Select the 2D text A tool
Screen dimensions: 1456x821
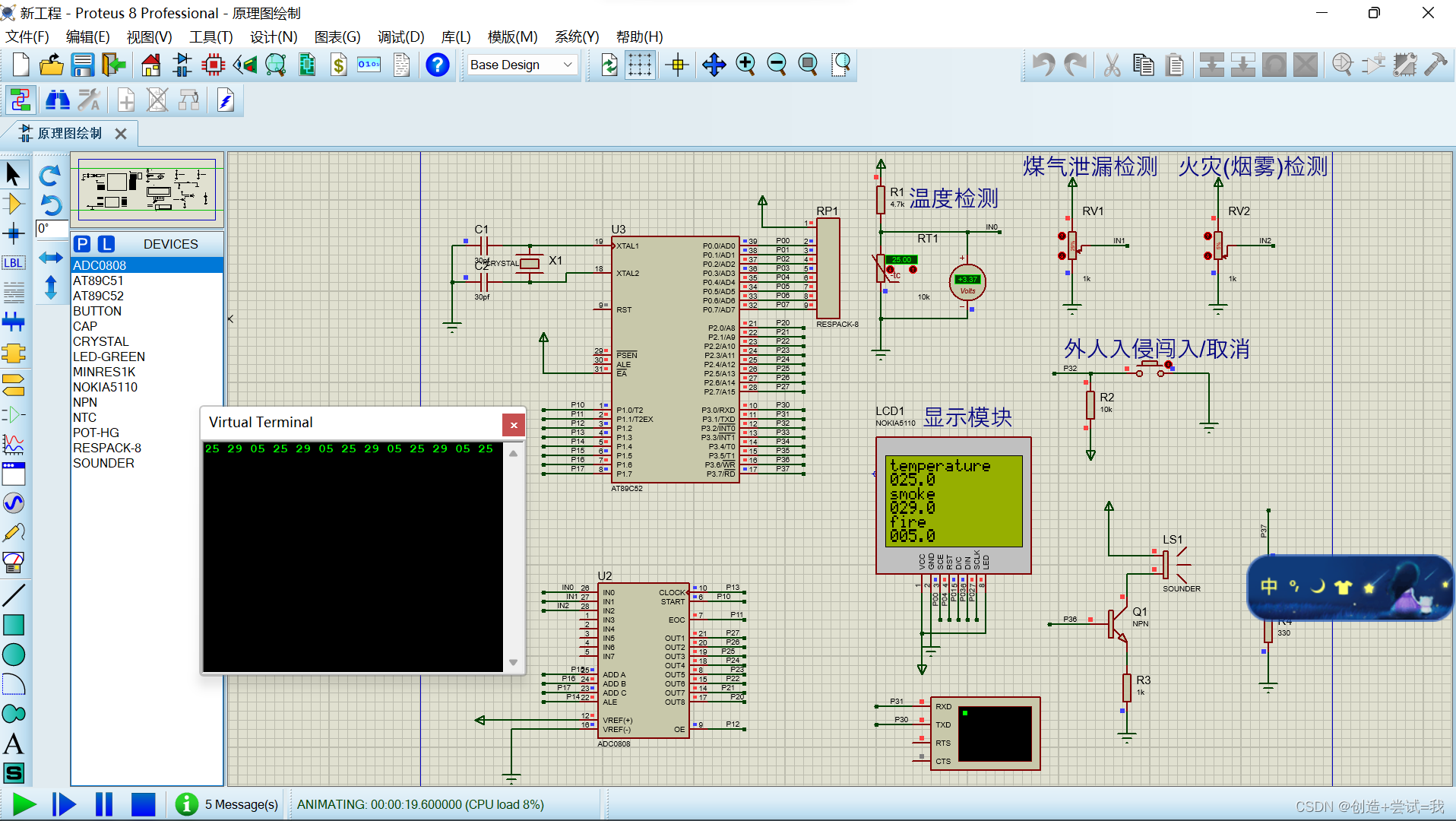14,743
